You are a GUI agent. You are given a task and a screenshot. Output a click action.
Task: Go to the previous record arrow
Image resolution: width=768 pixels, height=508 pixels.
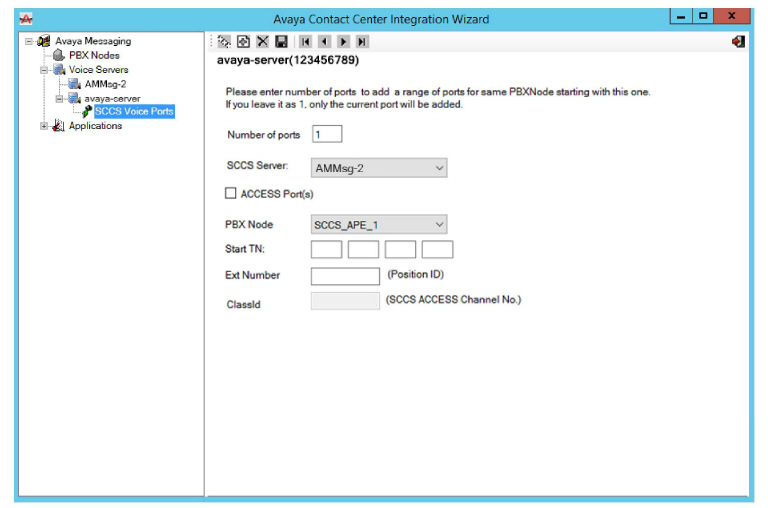coord(324,42)
